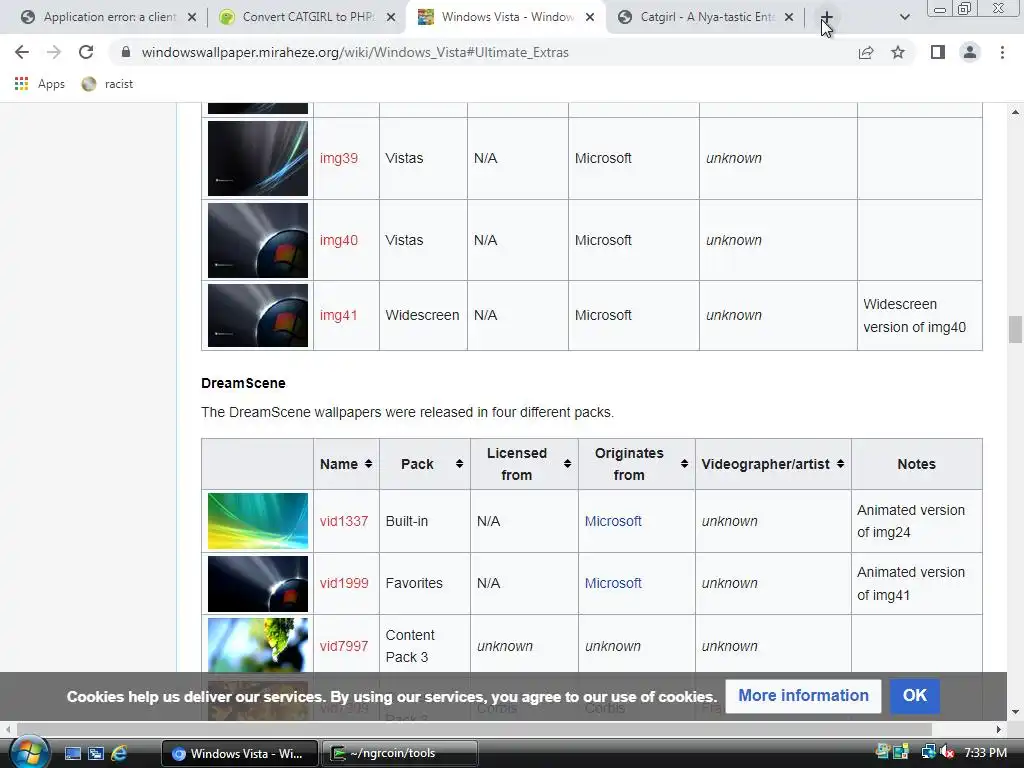Image resolution: width=1024 pixels, height=768 pixels.
Task: Open the img41 link
Action: pos(338,315)
